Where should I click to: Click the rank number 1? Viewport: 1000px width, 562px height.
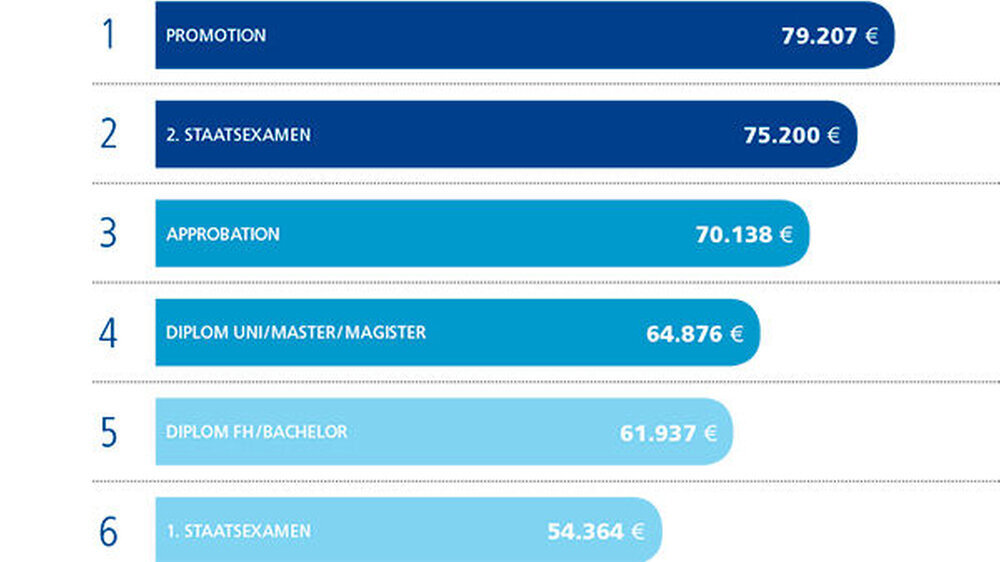click(108, 35)
